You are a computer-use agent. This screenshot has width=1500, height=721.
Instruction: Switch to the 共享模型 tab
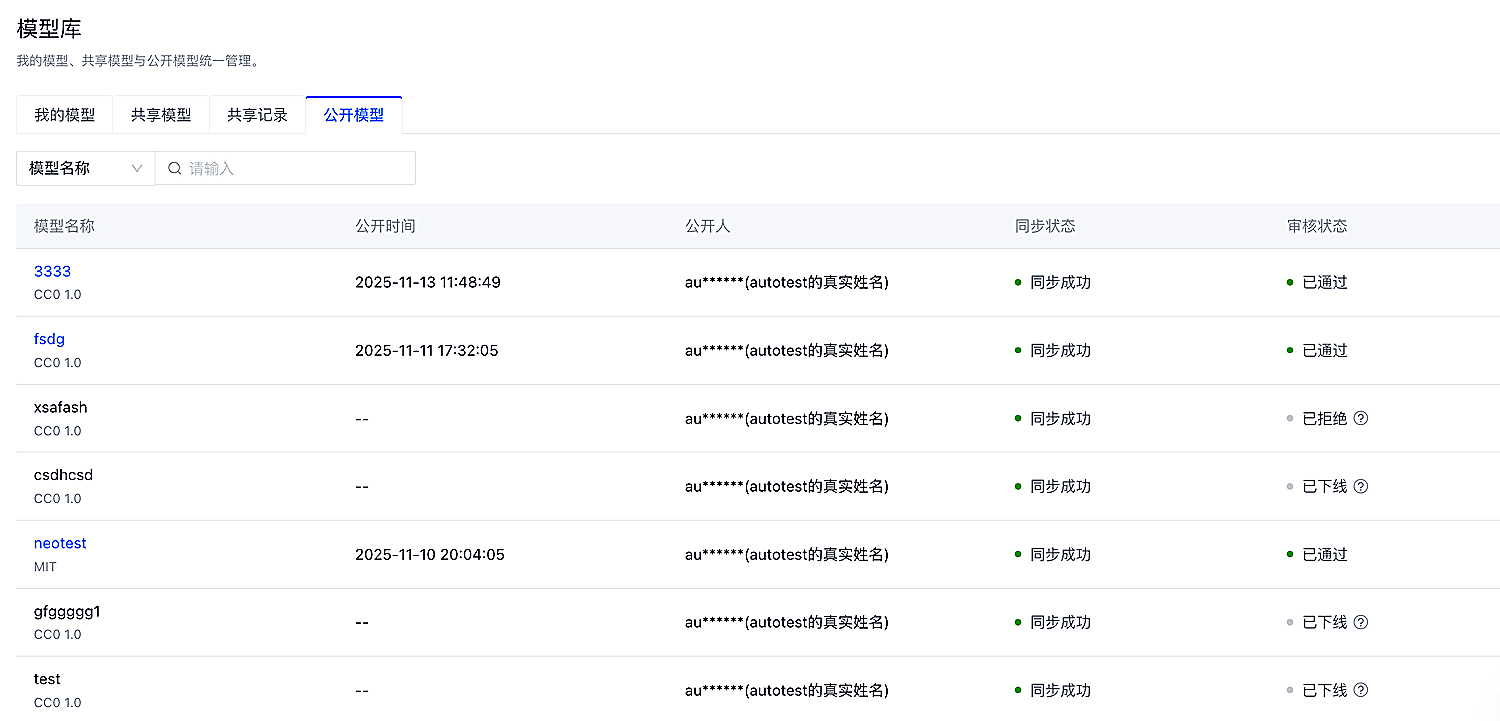pos(161,115)
